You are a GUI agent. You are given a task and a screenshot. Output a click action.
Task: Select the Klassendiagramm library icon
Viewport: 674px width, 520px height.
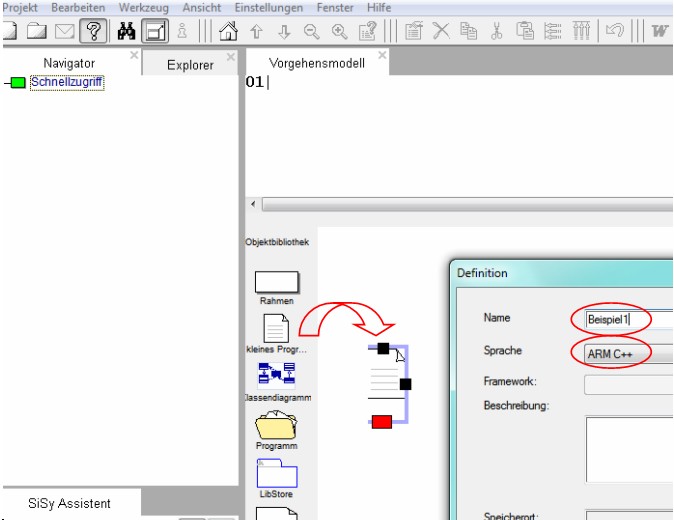coord(277,375)
